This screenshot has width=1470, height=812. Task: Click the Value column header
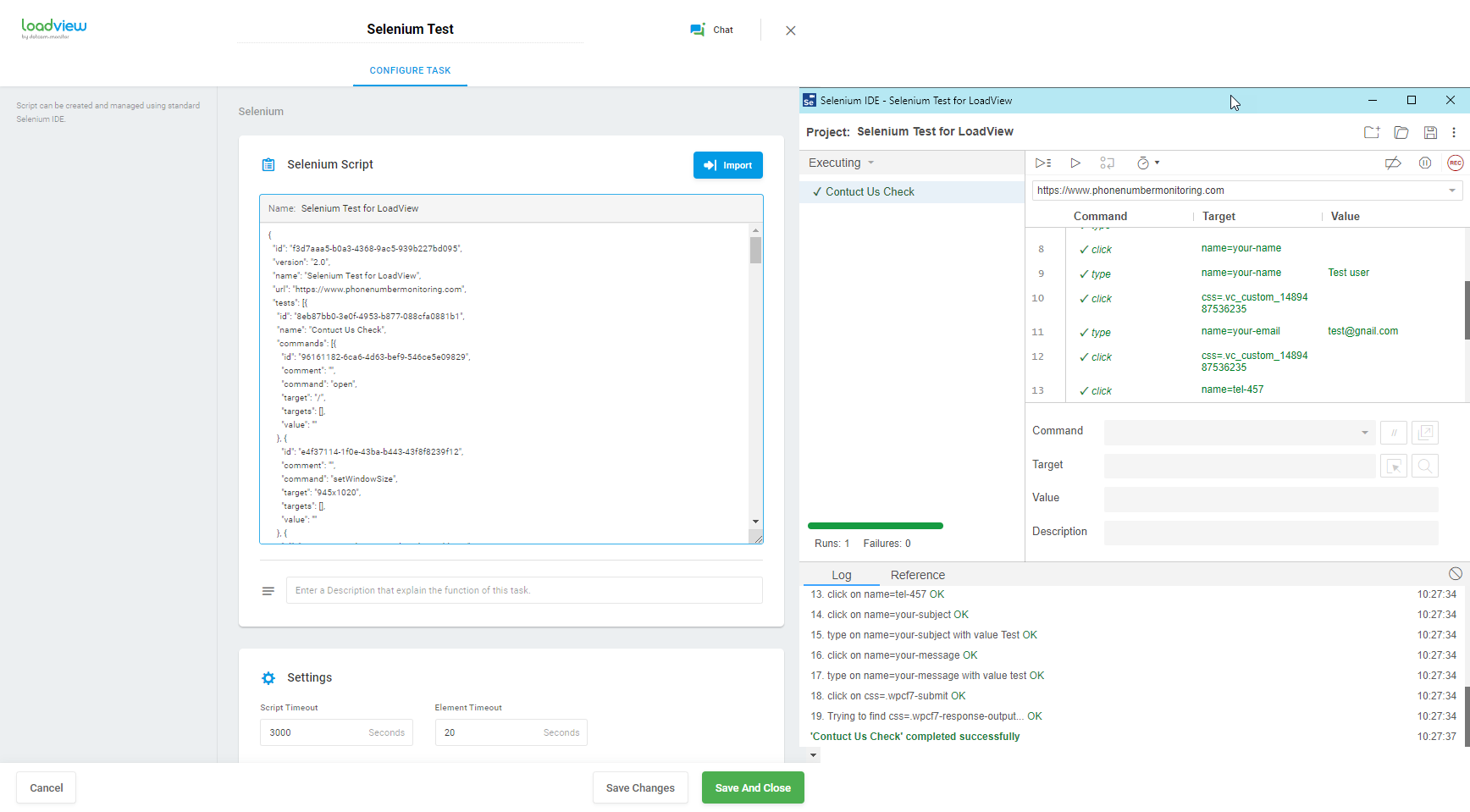1345,217
